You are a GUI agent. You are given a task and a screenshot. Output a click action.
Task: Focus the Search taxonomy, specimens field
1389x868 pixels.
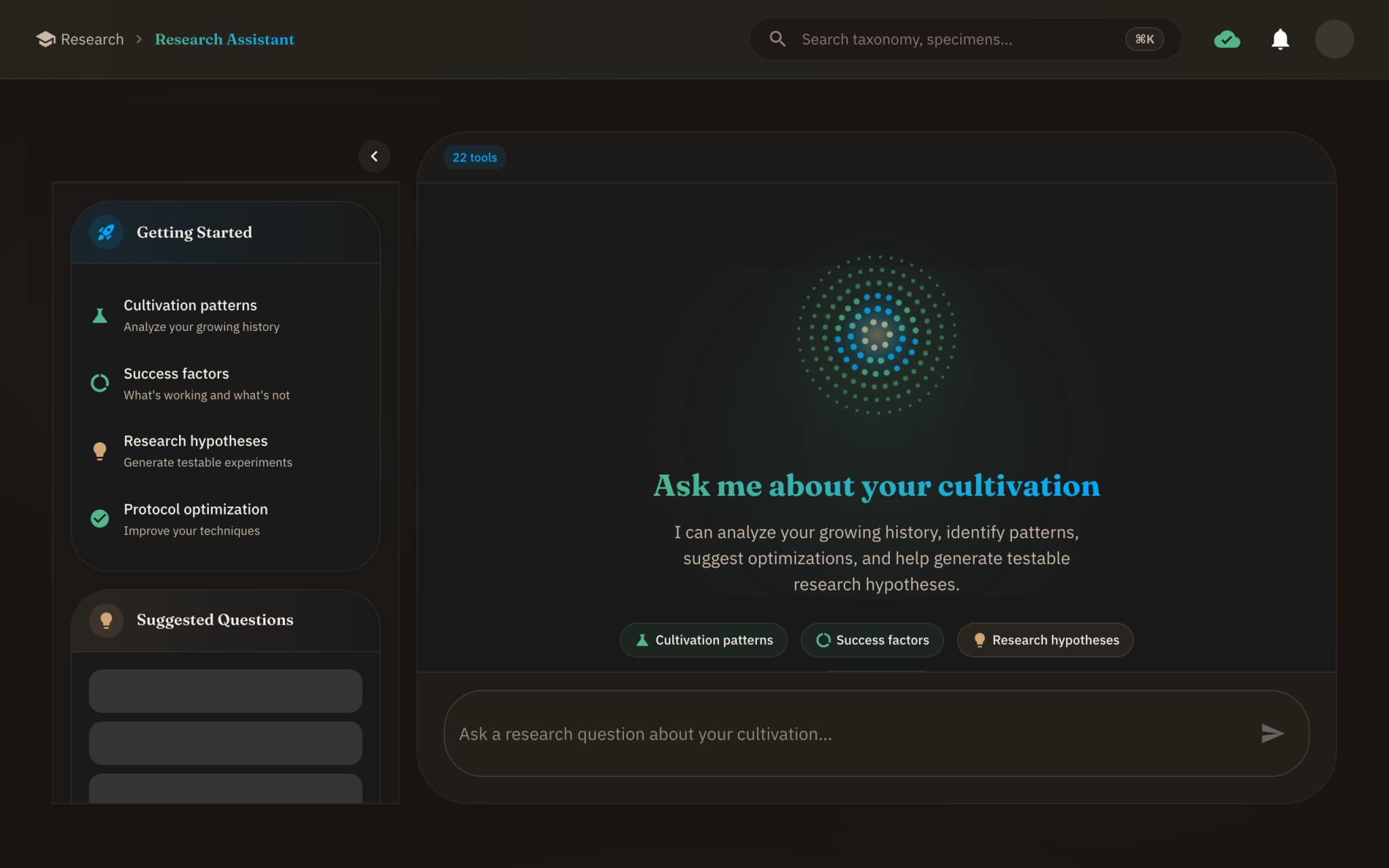coord(965,39)
